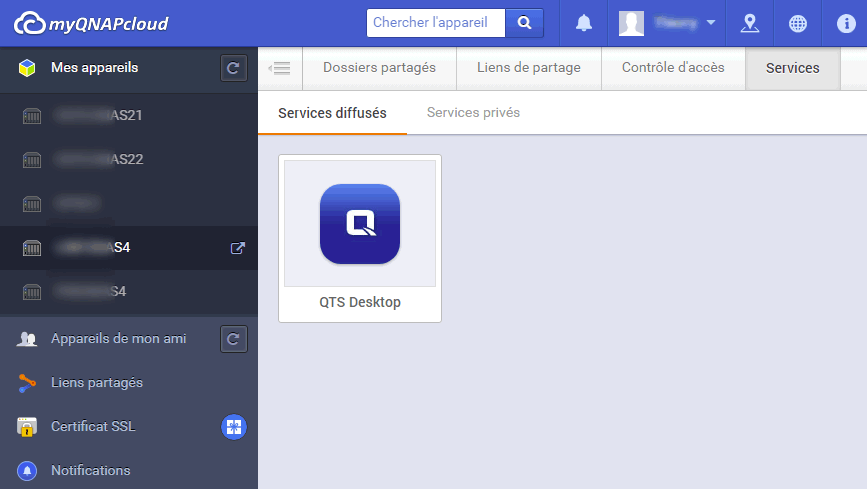Open Liens partagés in the sidebar
Screen dimensions: 867x489
coord(97,382)
